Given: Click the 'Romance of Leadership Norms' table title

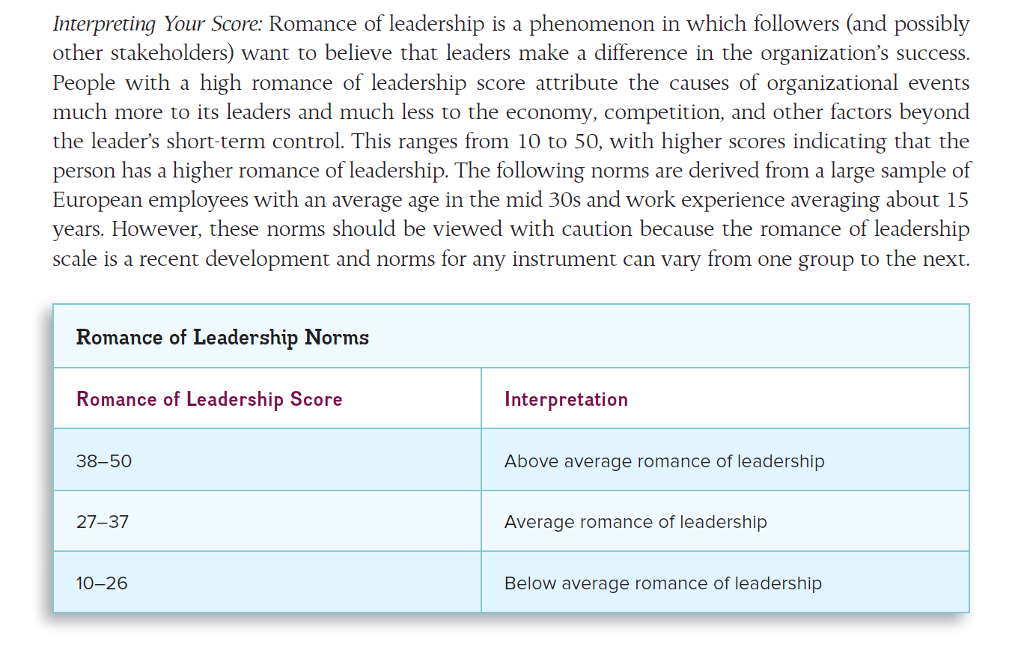Looking at the screenshot, I should (x=222, y=337).
